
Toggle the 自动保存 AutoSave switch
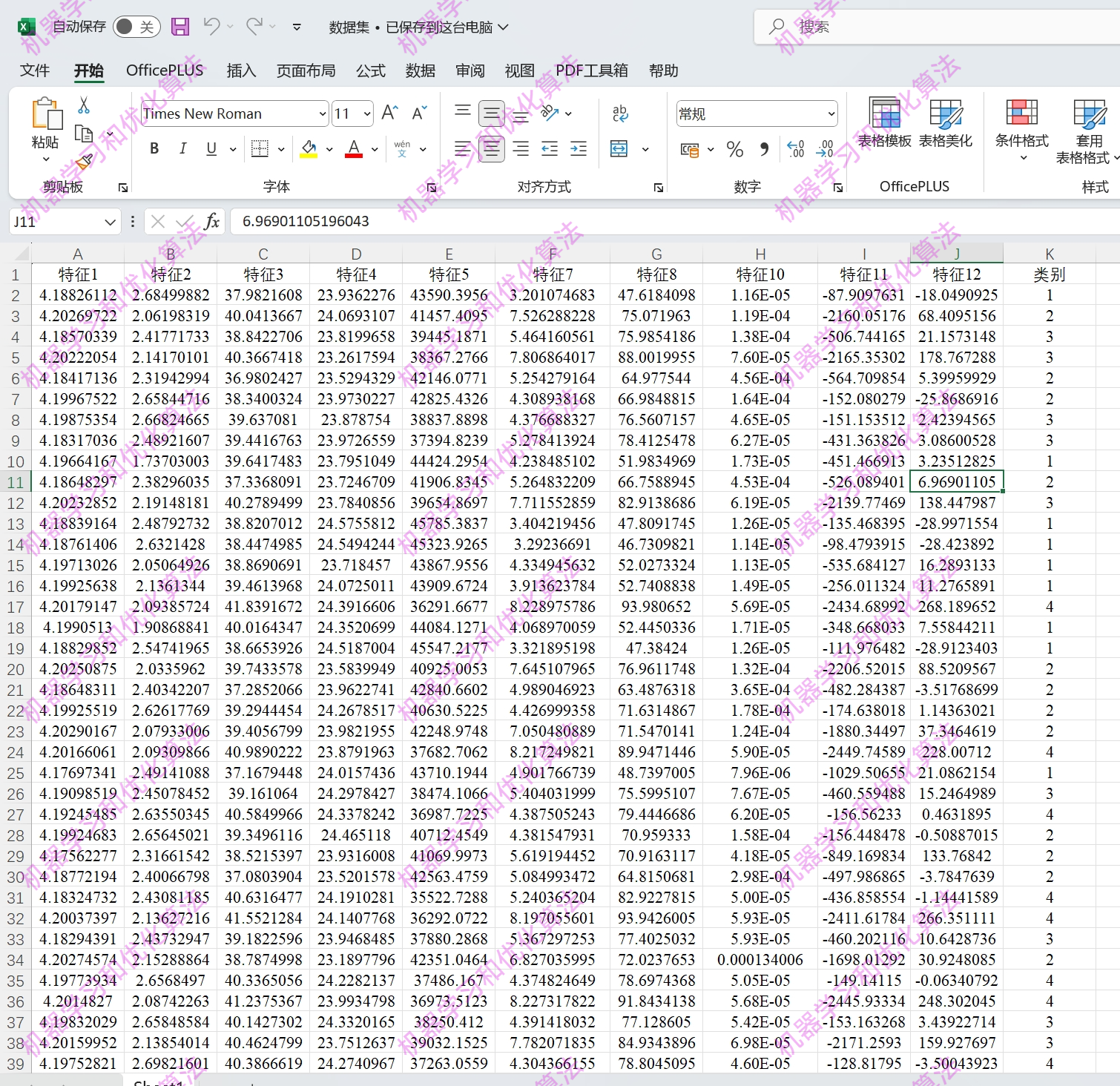coord(136,27)
